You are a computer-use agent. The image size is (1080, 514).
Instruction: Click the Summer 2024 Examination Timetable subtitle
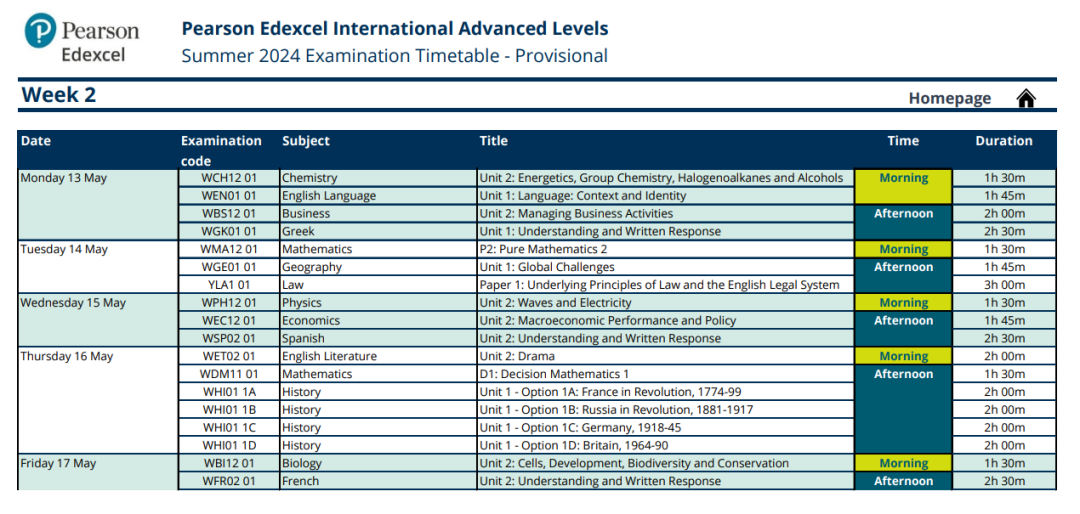(x=395, y=56)
